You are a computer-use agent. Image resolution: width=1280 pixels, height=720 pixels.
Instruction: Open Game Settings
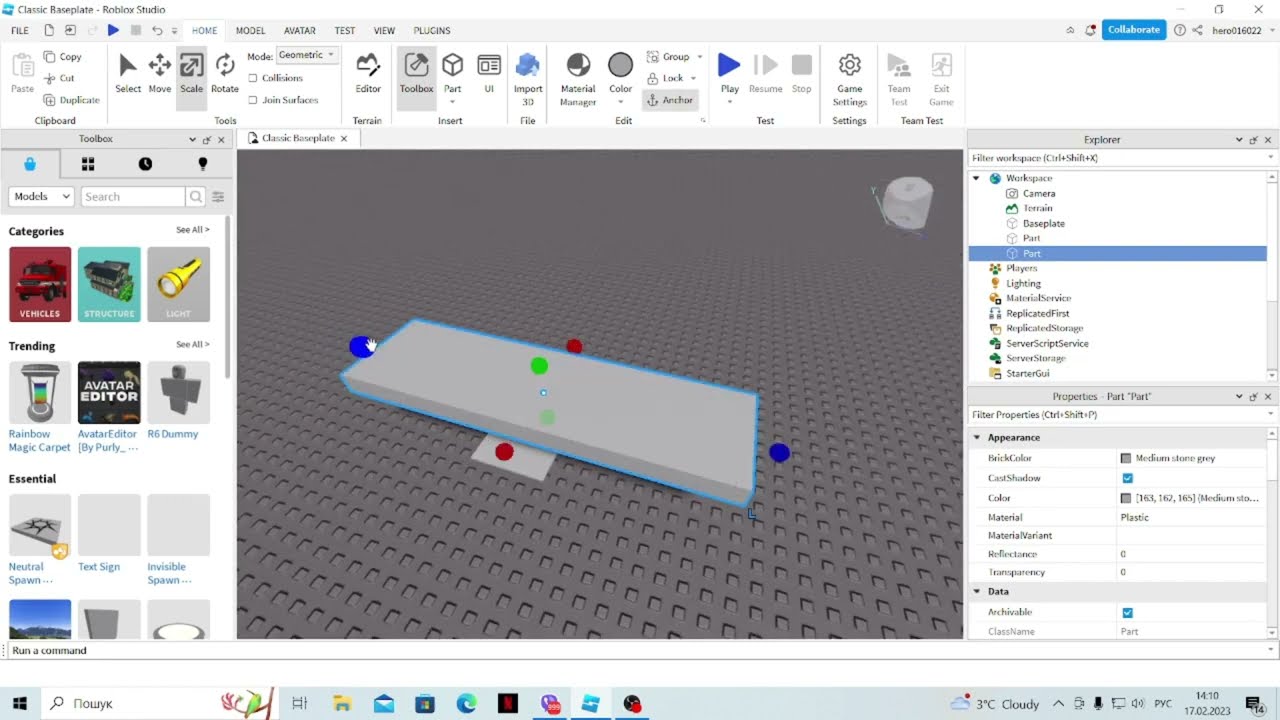(849, 80)
